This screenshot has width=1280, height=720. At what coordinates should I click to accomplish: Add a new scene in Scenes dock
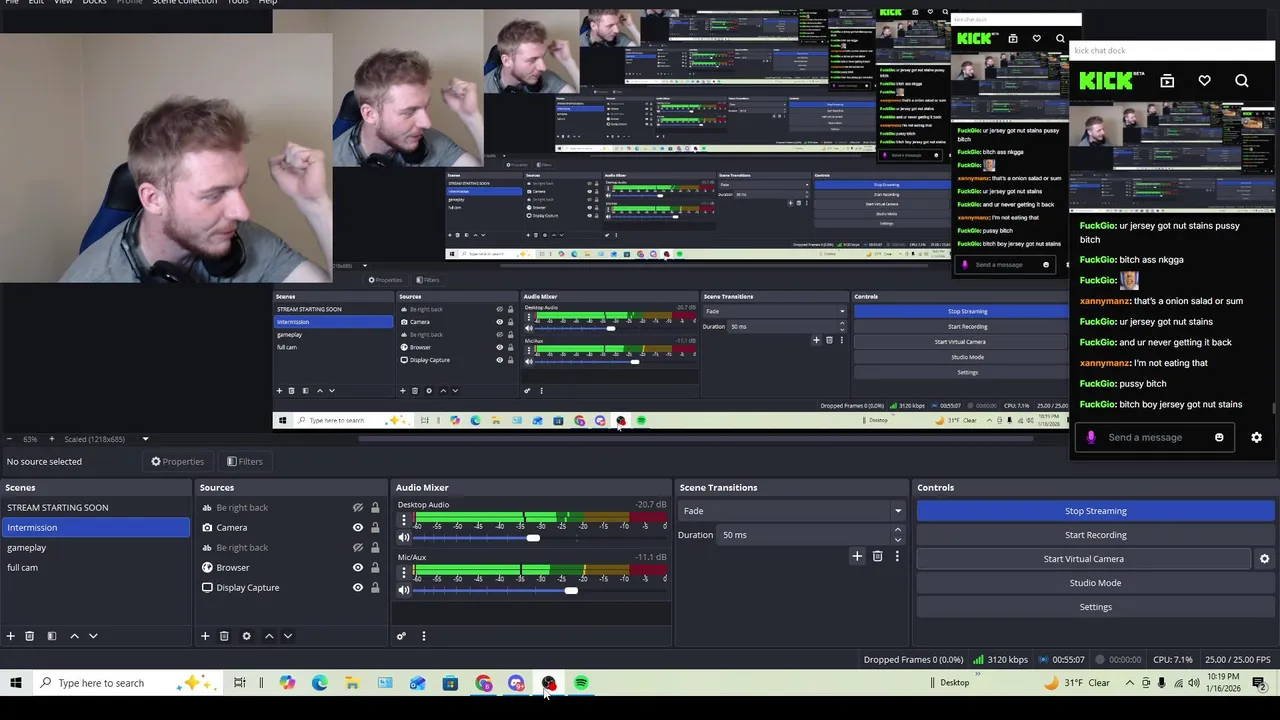tap(10, 636)
